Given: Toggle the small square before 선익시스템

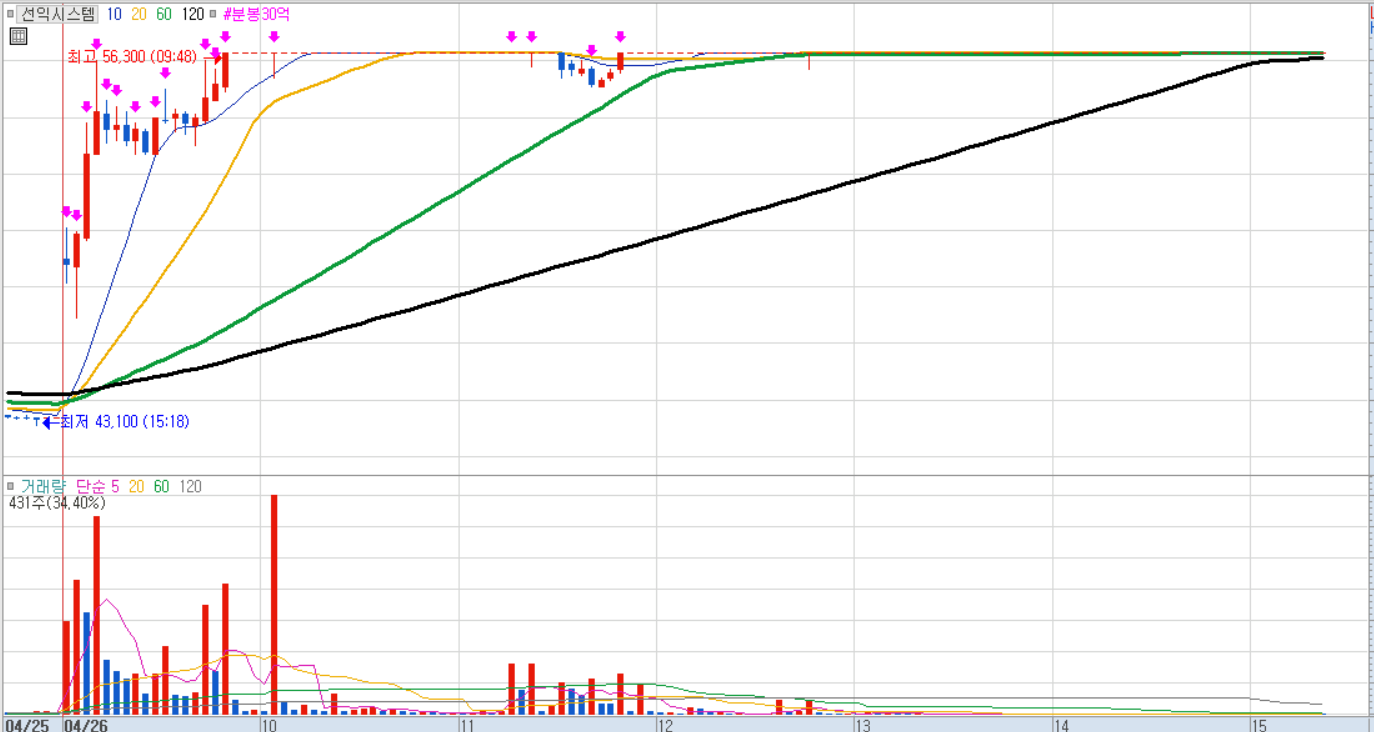Looking at the screenshot, I should [x=10, y=14].
